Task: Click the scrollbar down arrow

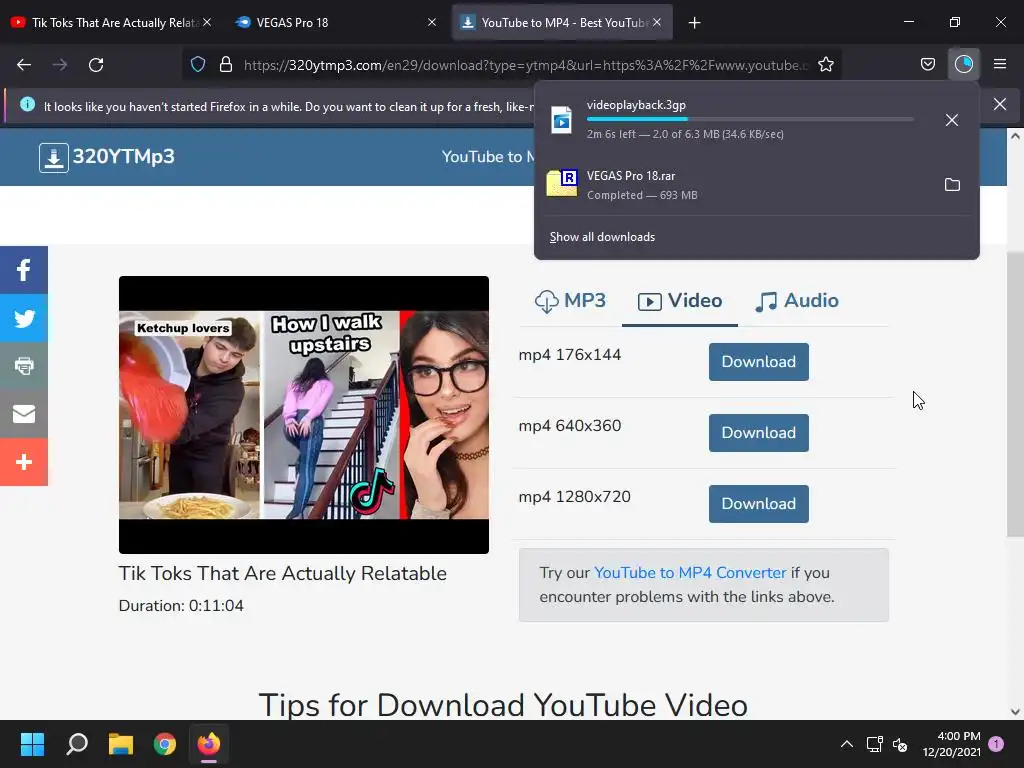Action: point(1015,711)
